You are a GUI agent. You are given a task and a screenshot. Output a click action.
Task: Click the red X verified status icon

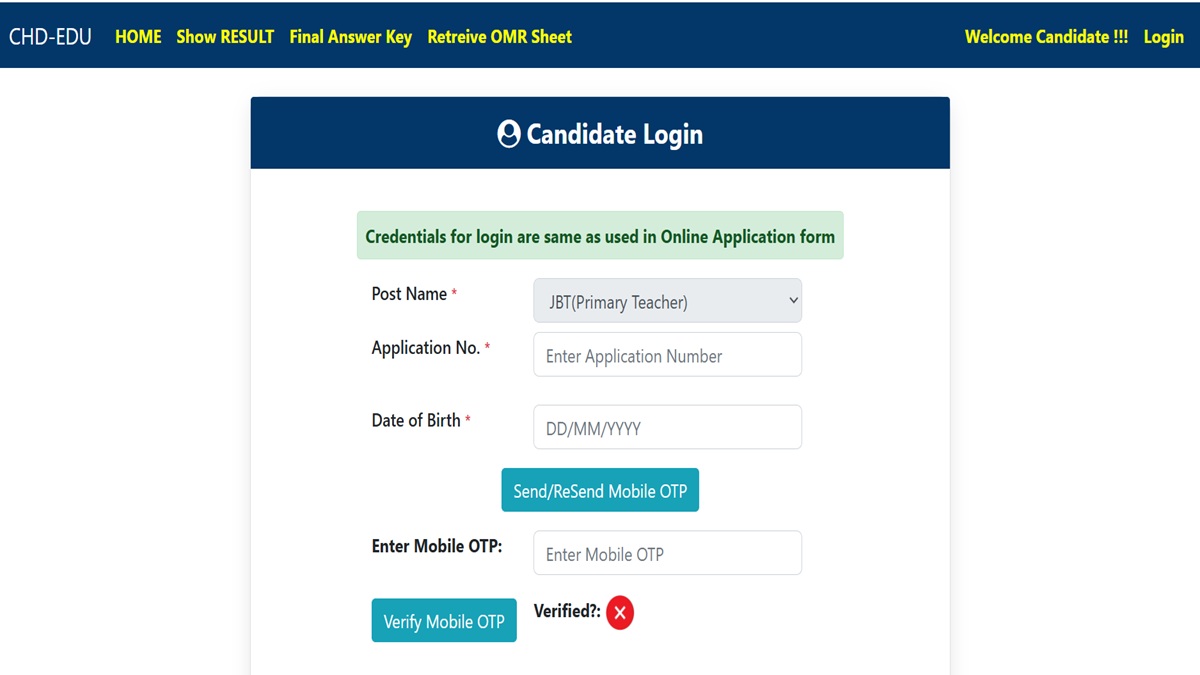click(620, 612)
